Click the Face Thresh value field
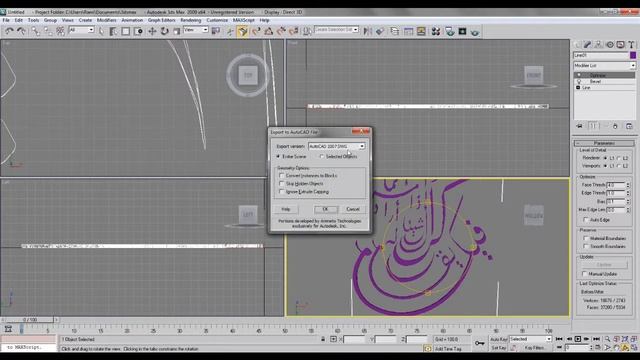 click(x=616, y=185)
